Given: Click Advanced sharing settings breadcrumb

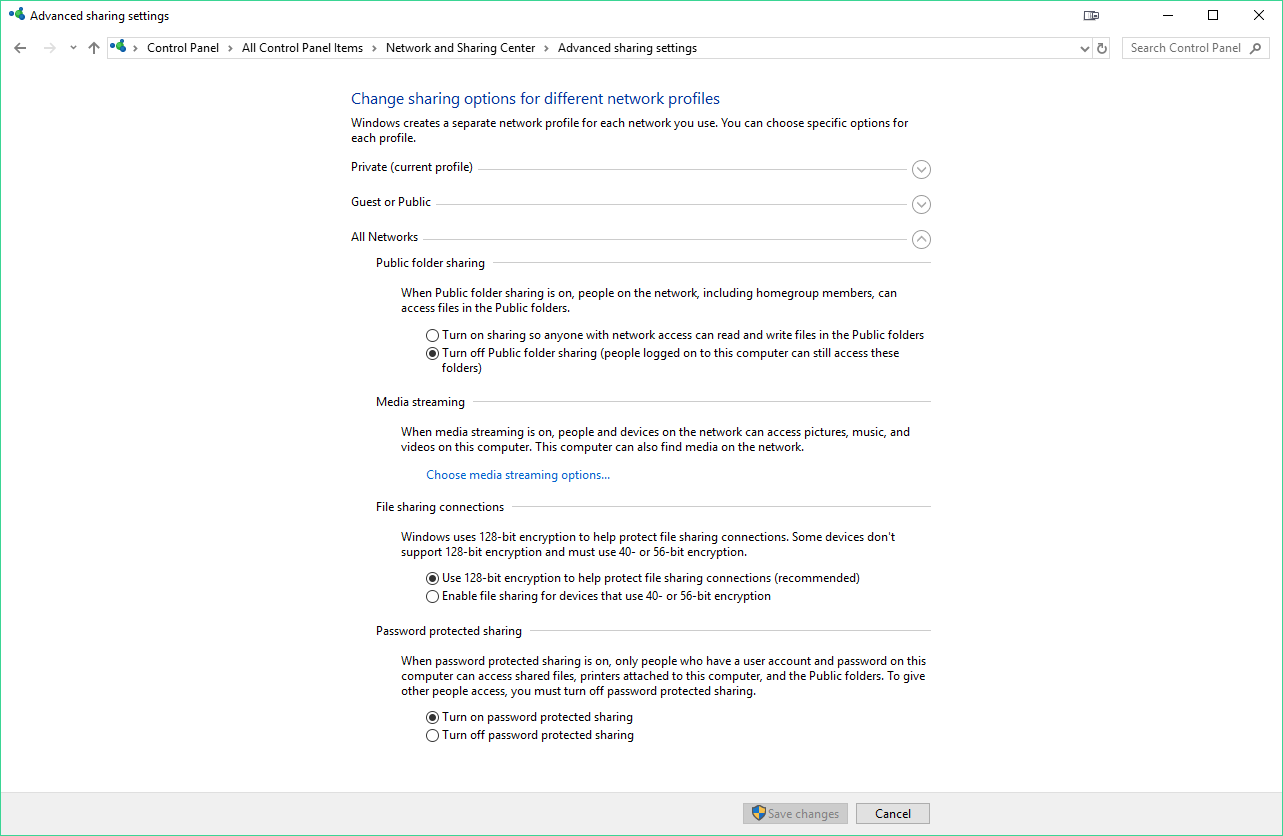Looking at the screenshot, I should coord(627,48).
